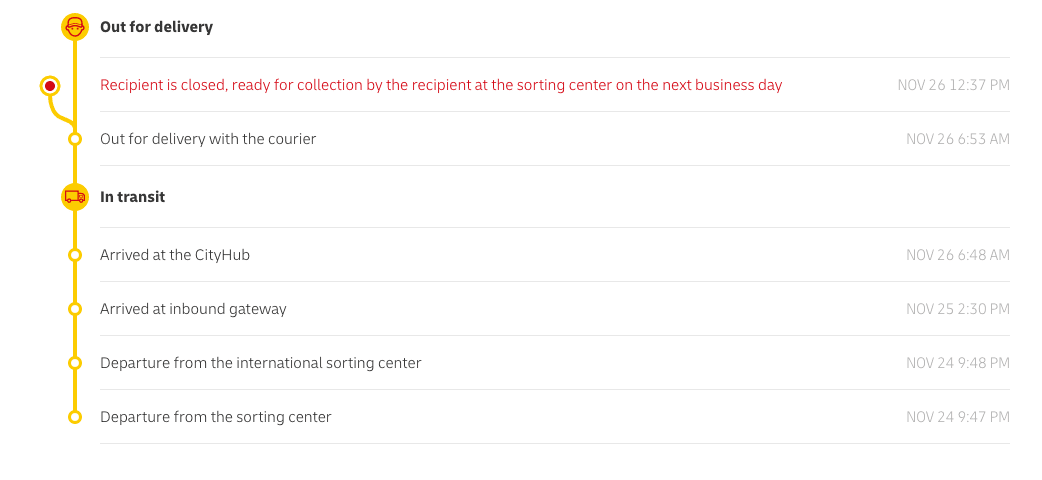
Task: Select the In transit heading
Action: pos(132,197)
